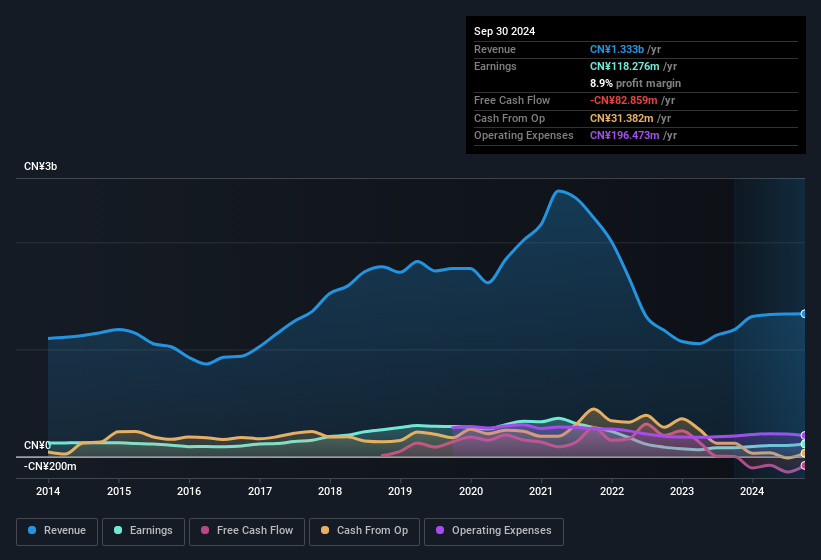Viewport: 821px width, 560px height.
Task: Click the 2024 x-axis label
Action: pyautogui.click(x=752, y=491)
